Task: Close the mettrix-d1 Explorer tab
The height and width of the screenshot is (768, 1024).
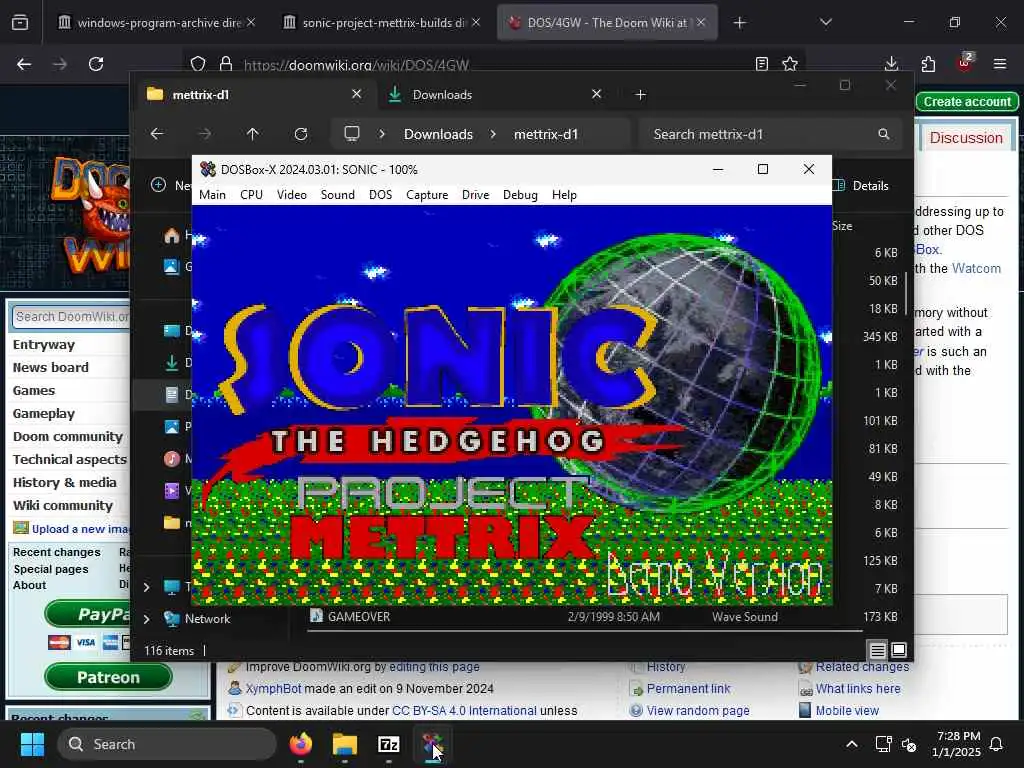Action: [357, 94]
